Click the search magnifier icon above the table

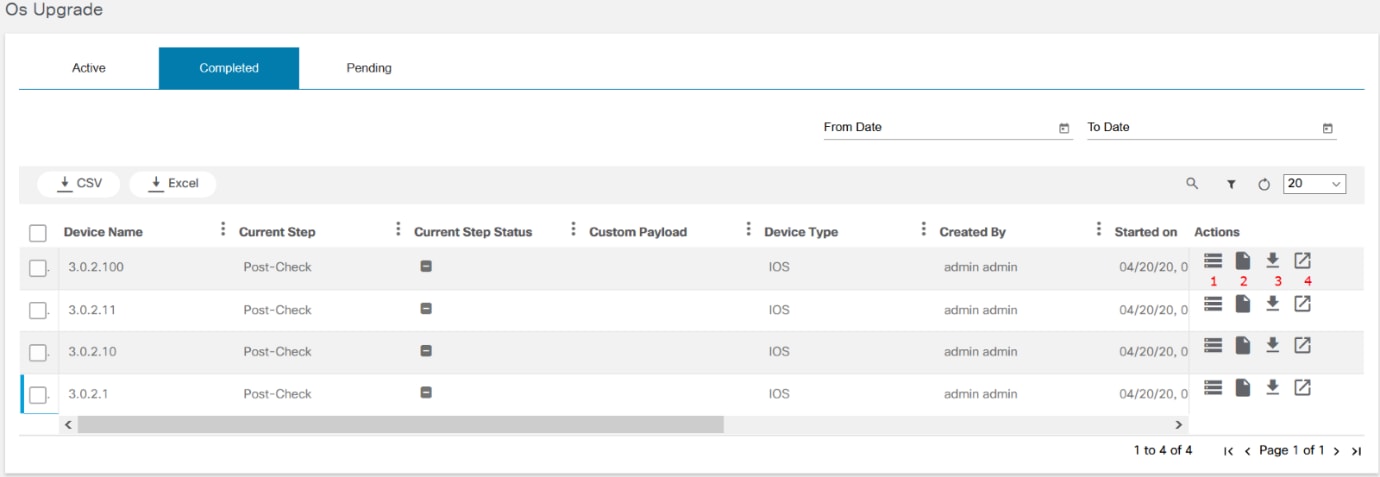pyautogui.click(x=1192, y=184)
